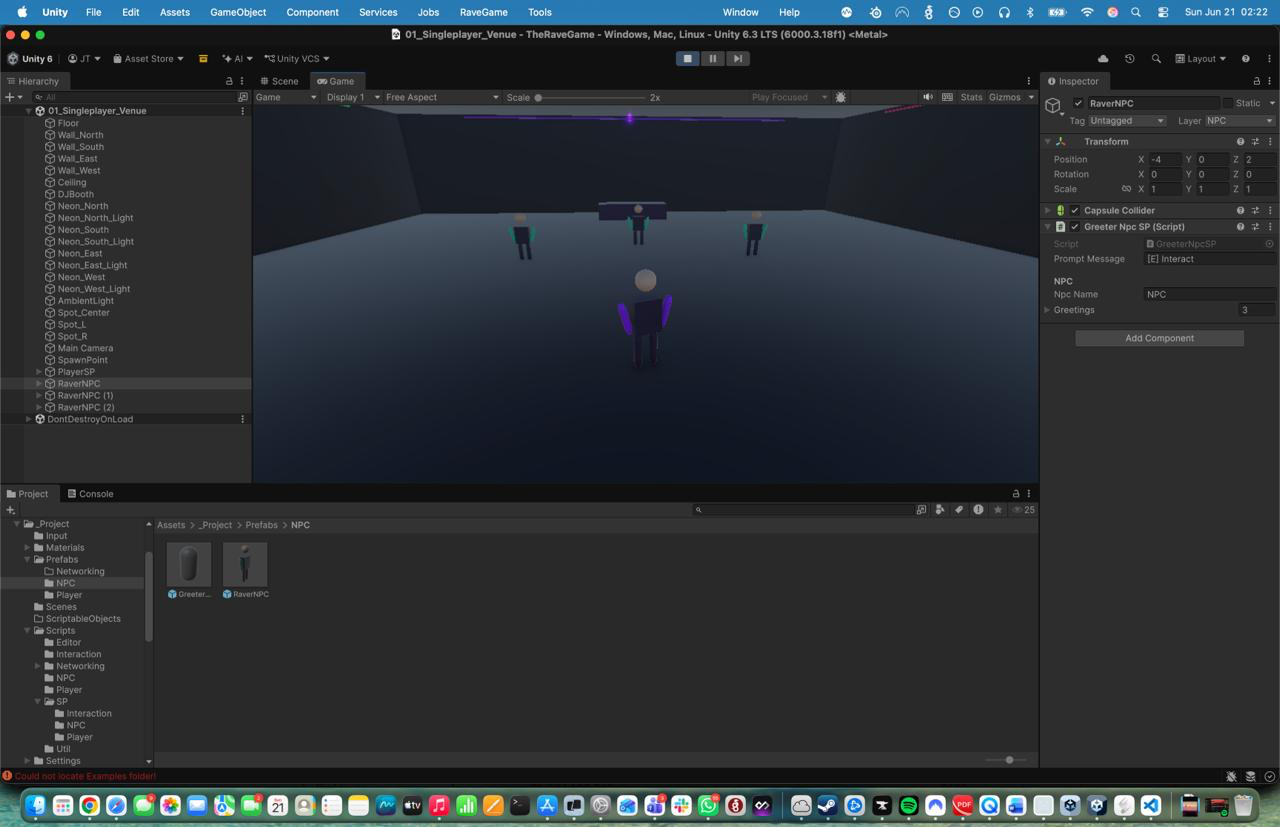
Task: Open the macOS Spotlight search icon
Action: [x=1136, y=12]
